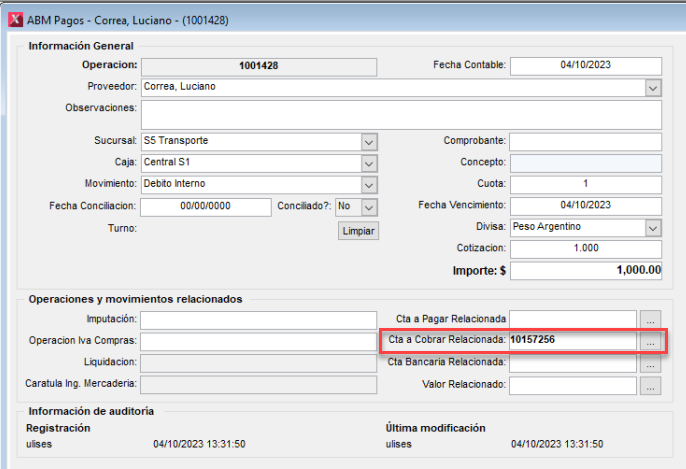Expand the Proveedor dropdown
686x469 pixels.
(652, 88)
